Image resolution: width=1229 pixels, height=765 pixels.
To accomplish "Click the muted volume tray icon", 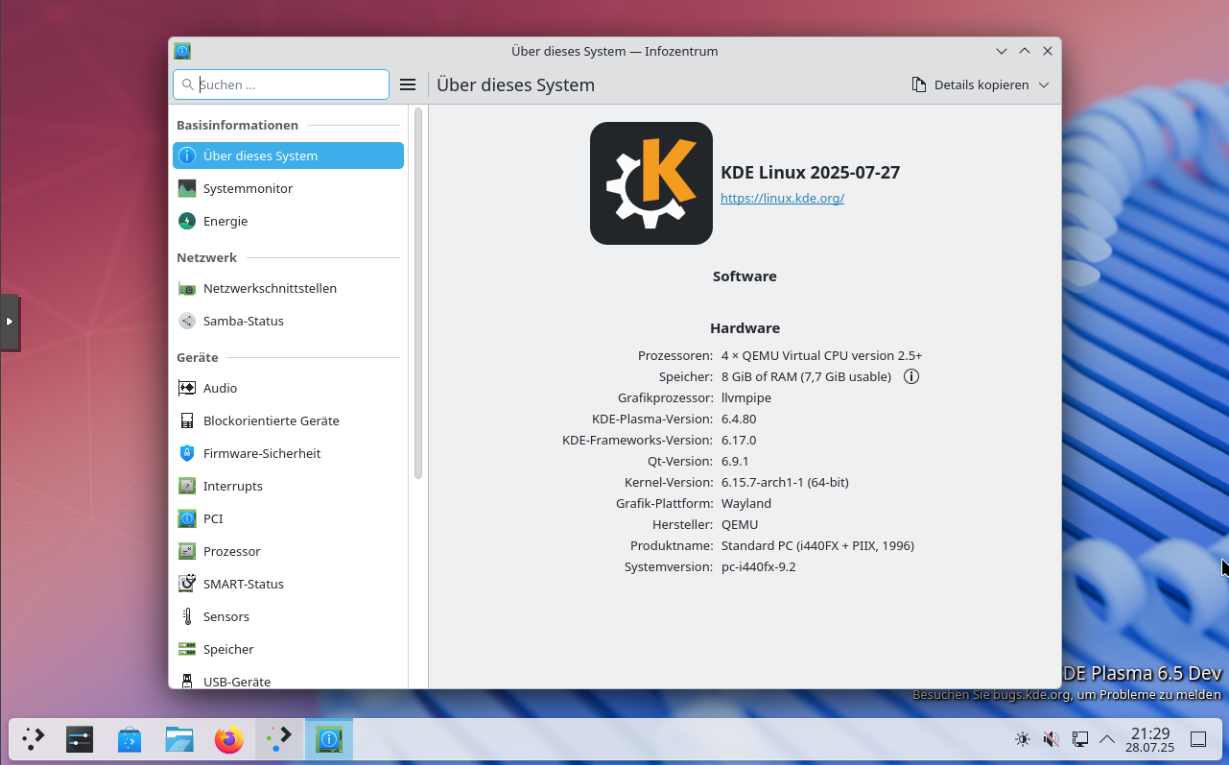I will 1051,739.
